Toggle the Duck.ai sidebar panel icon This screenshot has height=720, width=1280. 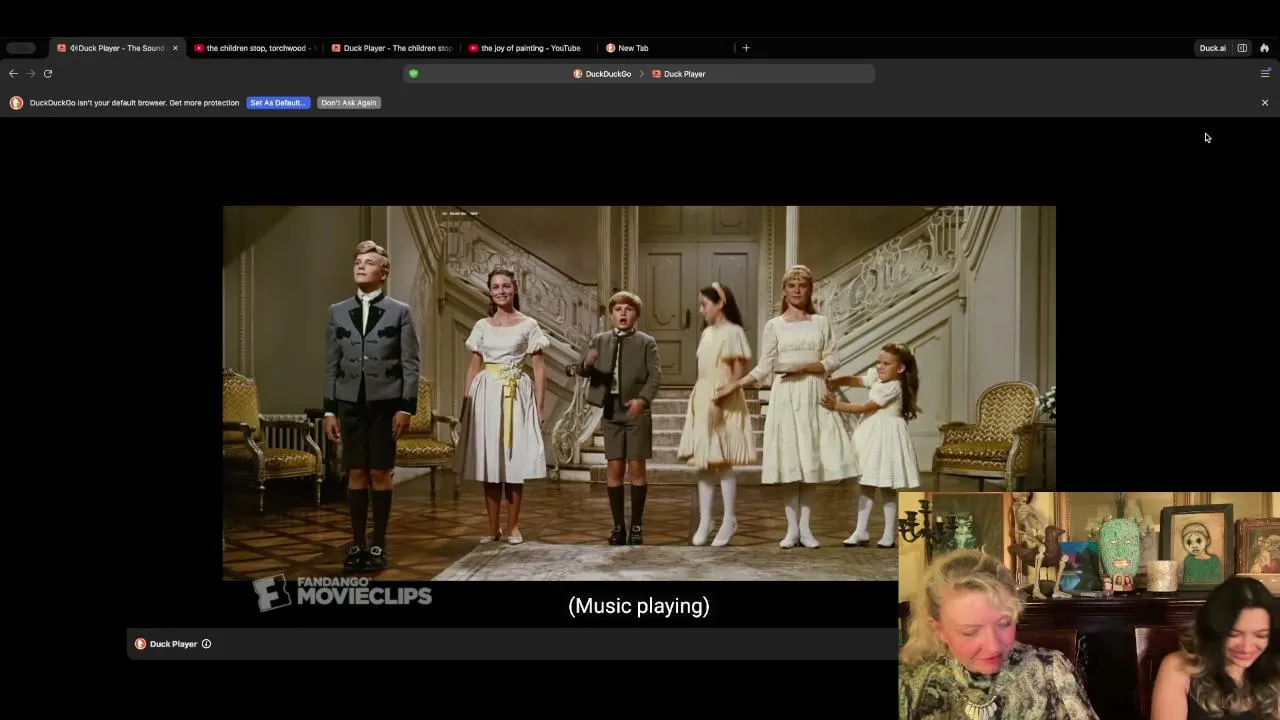1242,48
